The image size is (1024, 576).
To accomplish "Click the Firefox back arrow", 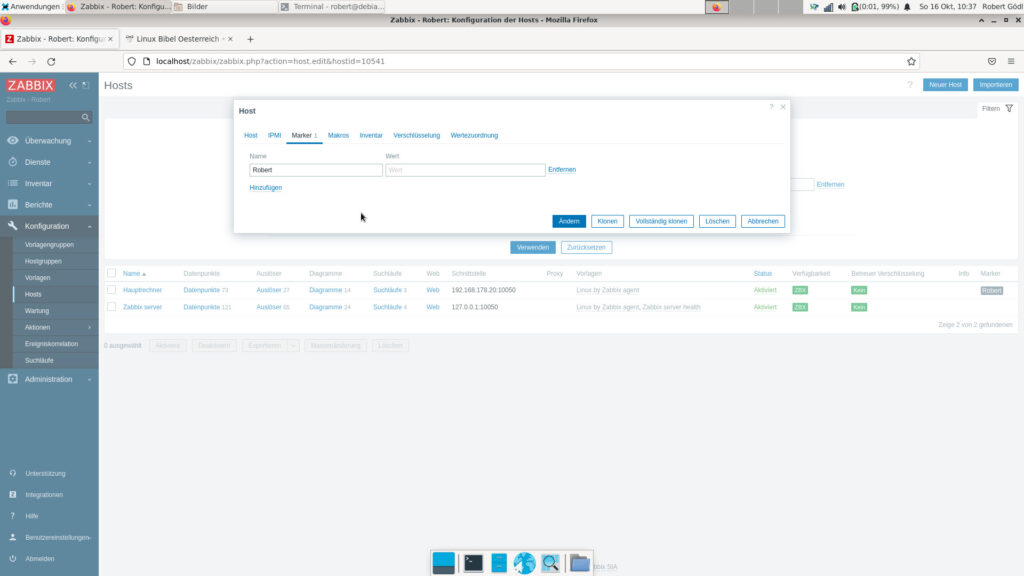I will coord(13,61).
